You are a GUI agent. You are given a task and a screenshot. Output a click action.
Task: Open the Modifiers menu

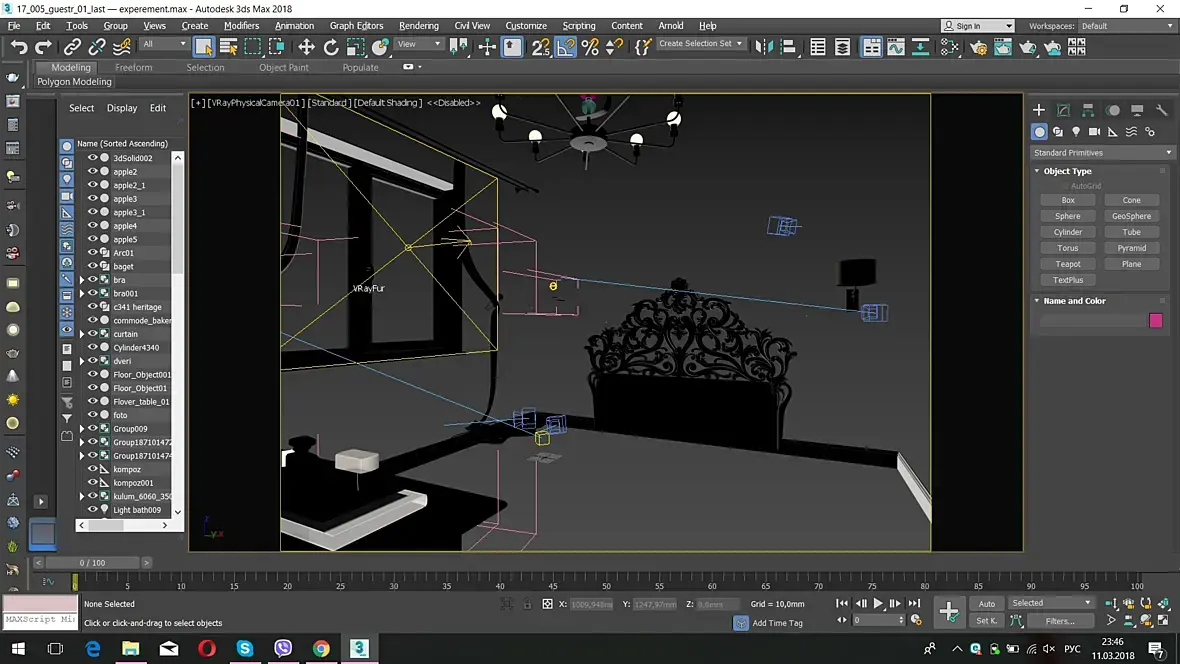[241, 25]
